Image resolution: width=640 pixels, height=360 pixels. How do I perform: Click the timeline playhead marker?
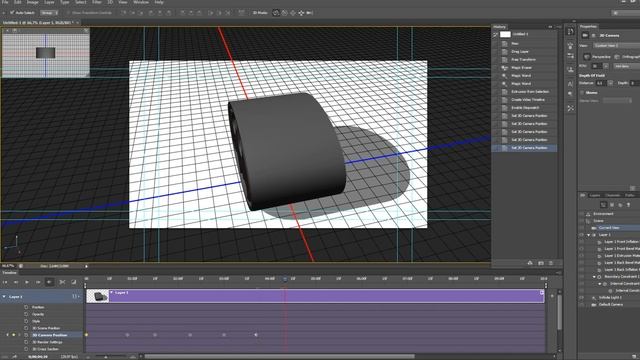pos(285,279)
